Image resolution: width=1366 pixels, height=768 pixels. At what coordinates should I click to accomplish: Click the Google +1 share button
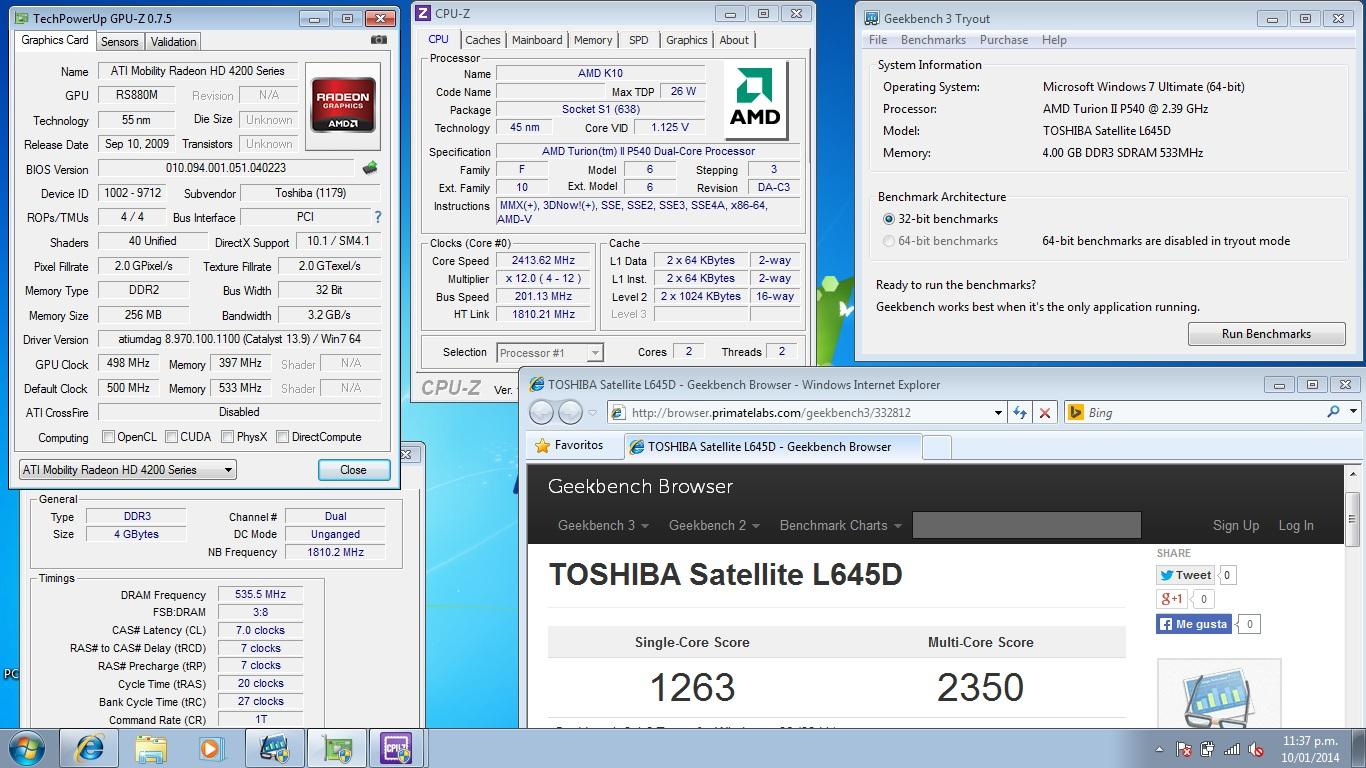[x=1171, y=599]
